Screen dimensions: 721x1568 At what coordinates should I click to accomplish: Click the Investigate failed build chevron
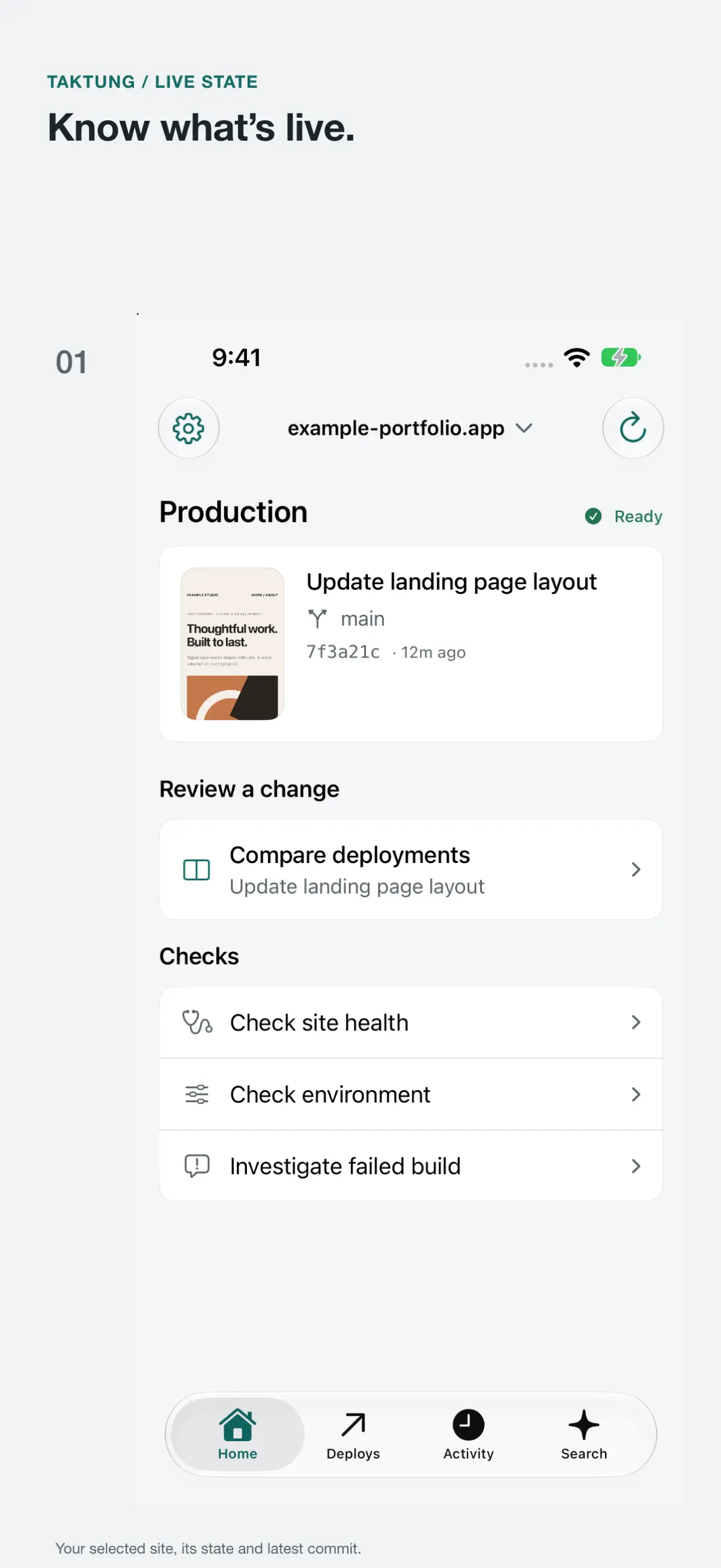coord(636,1167)
